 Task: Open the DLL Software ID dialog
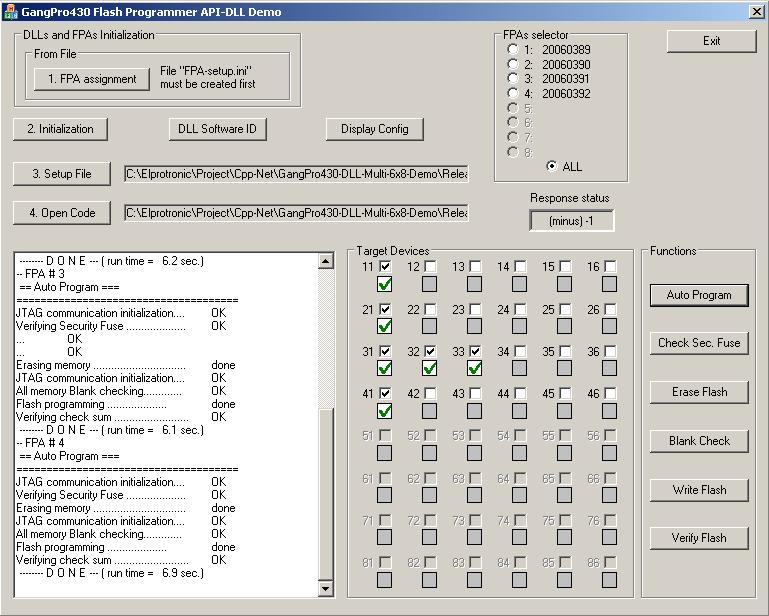click(218, 129)
